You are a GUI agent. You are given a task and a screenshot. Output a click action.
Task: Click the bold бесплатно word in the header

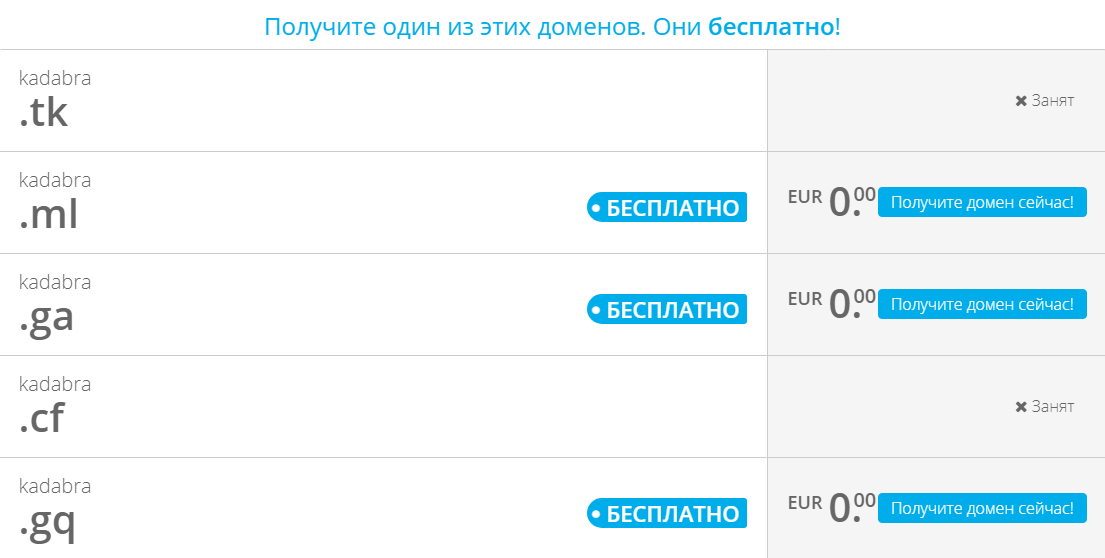(x=771, y=27)
